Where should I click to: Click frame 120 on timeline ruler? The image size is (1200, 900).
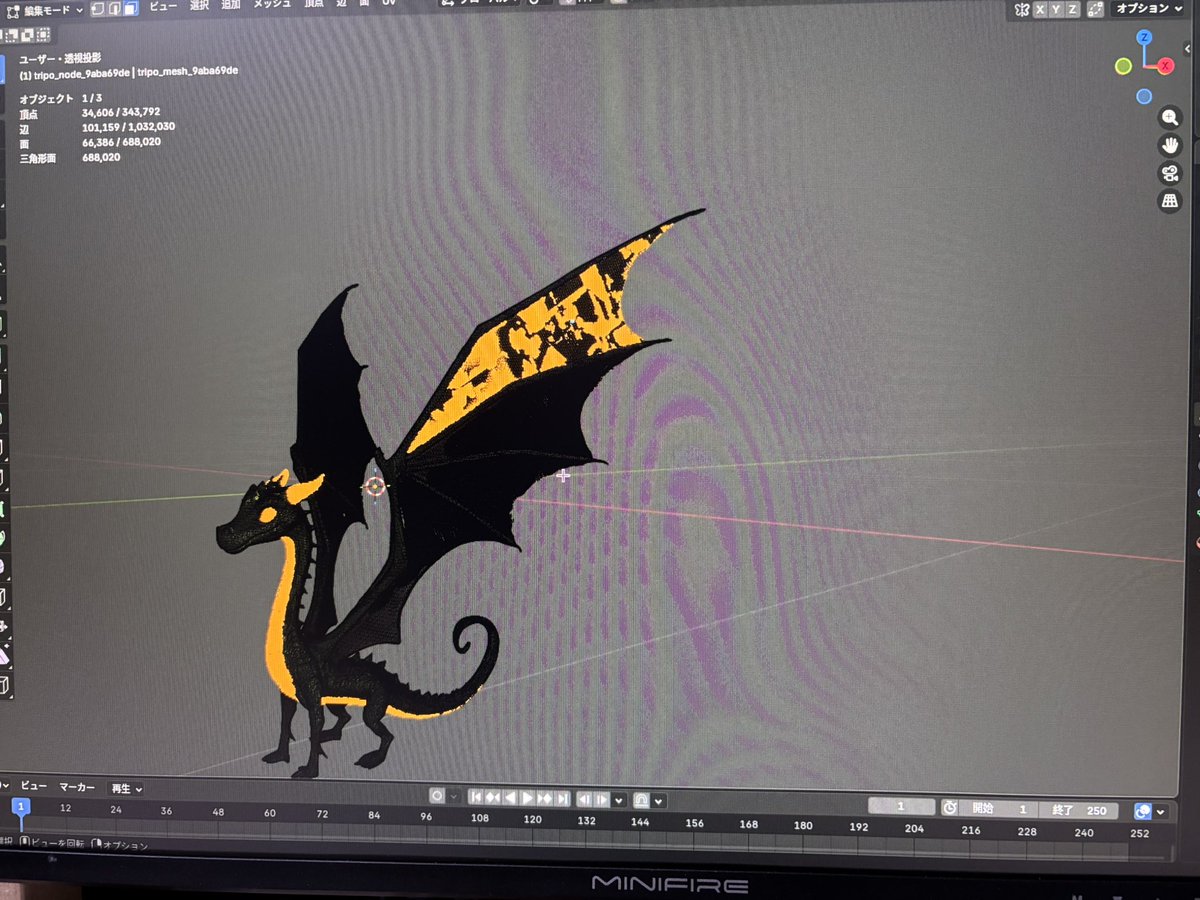click(x=533, y=819)
